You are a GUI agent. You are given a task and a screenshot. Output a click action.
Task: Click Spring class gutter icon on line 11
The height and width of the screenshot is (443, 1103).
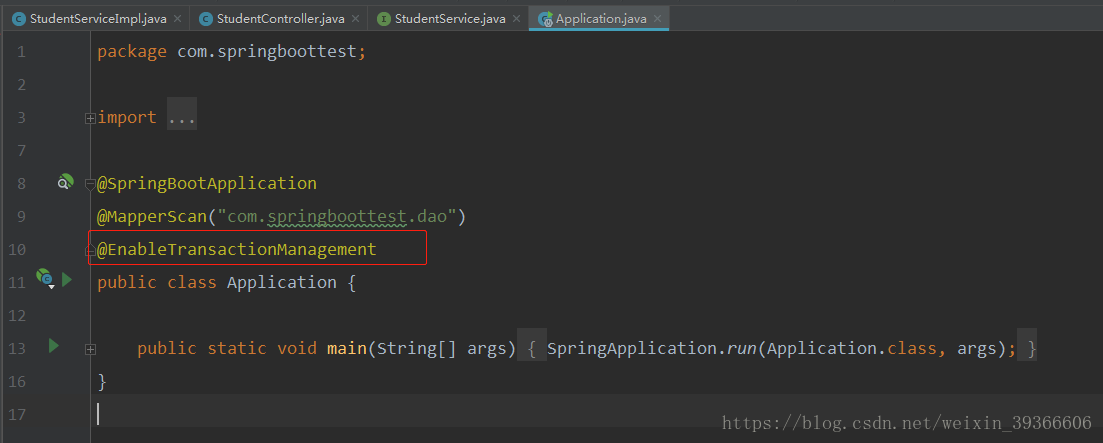pos(45,280)
